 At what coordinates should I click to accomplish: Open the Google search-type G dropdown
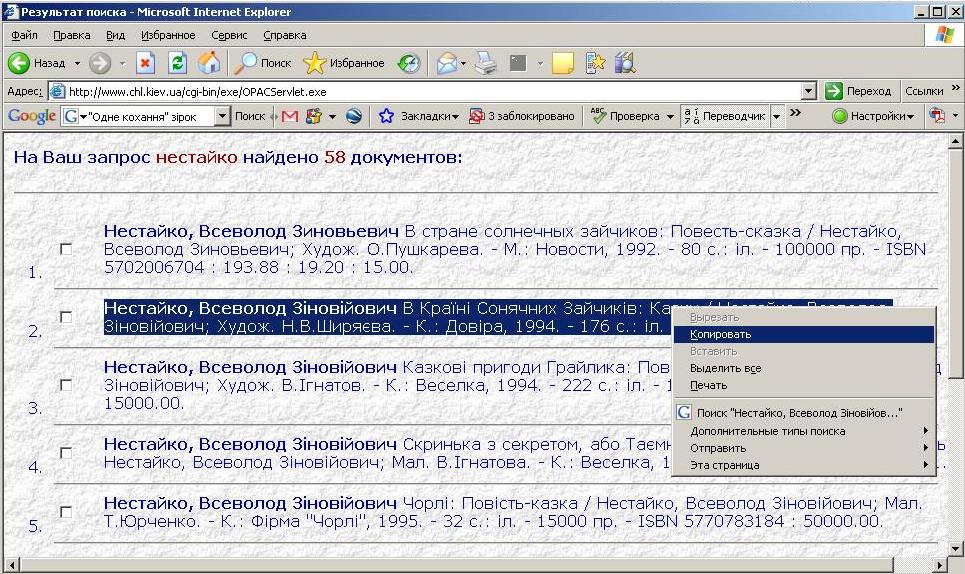tap(76, 116)
